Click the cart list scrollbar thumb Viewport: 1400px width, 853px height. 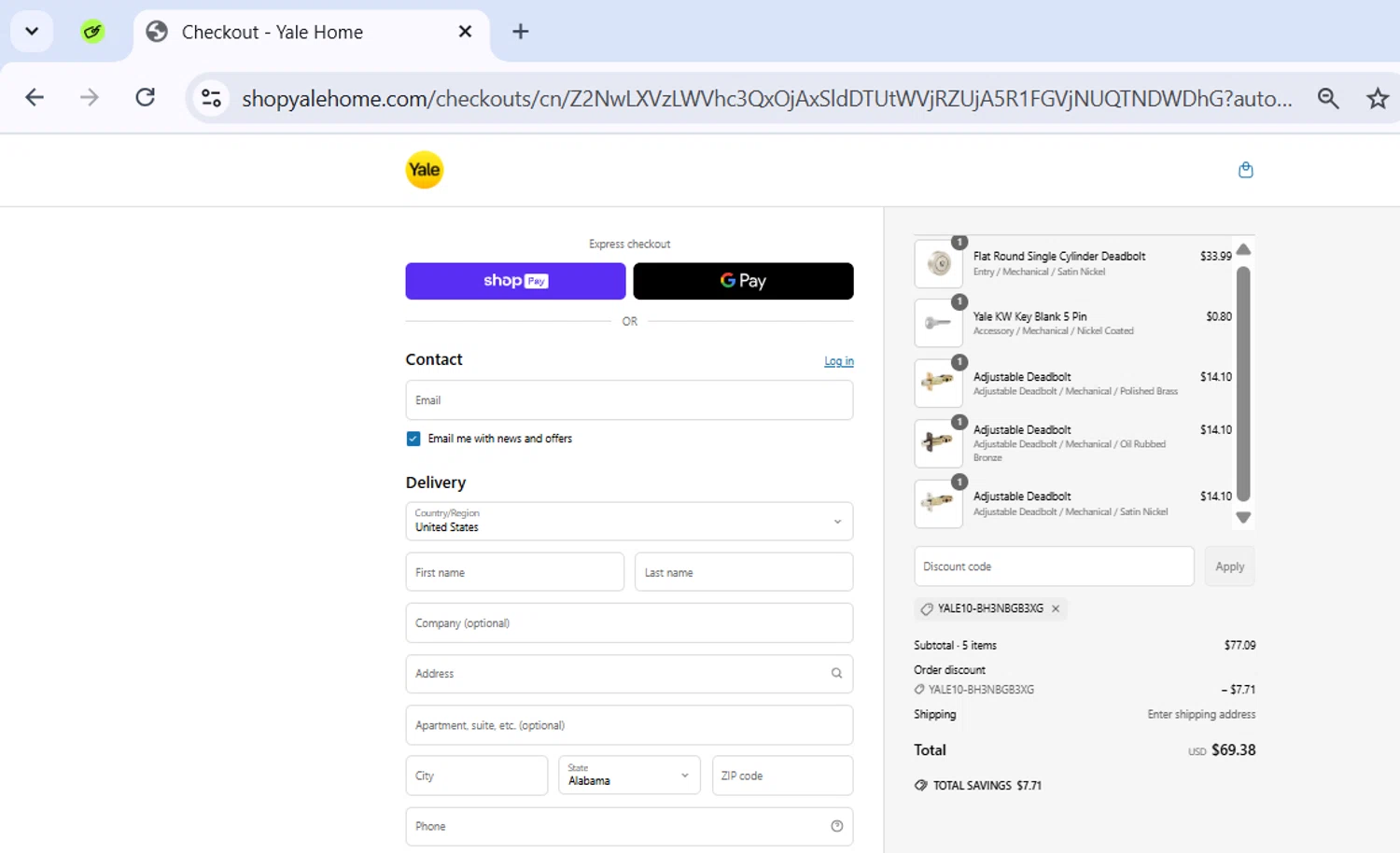pyautogui.click(x=1243, y=385)
